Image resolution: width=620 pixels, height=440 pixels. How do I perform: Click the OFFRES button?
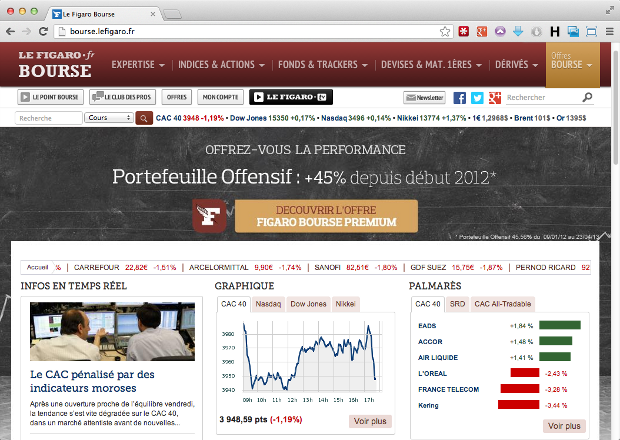tap(176, 97)
